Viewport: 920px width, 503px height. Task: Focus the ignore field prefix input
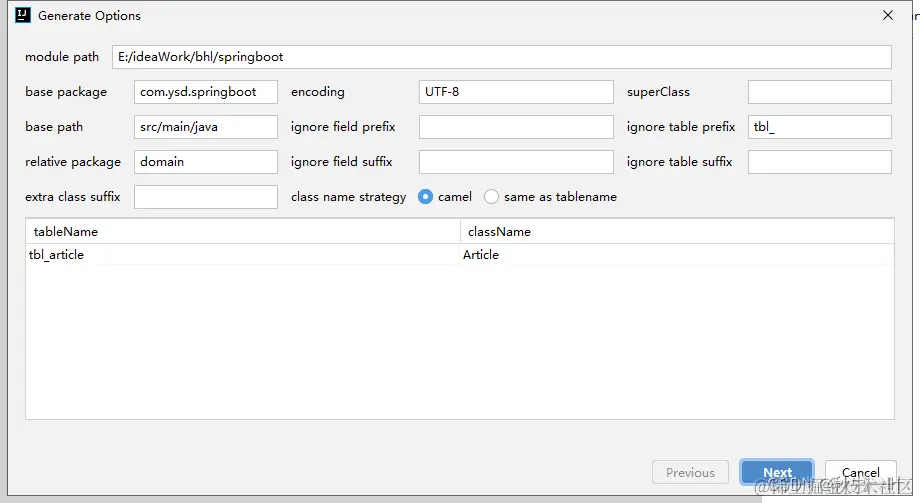[x=516, y=127]
